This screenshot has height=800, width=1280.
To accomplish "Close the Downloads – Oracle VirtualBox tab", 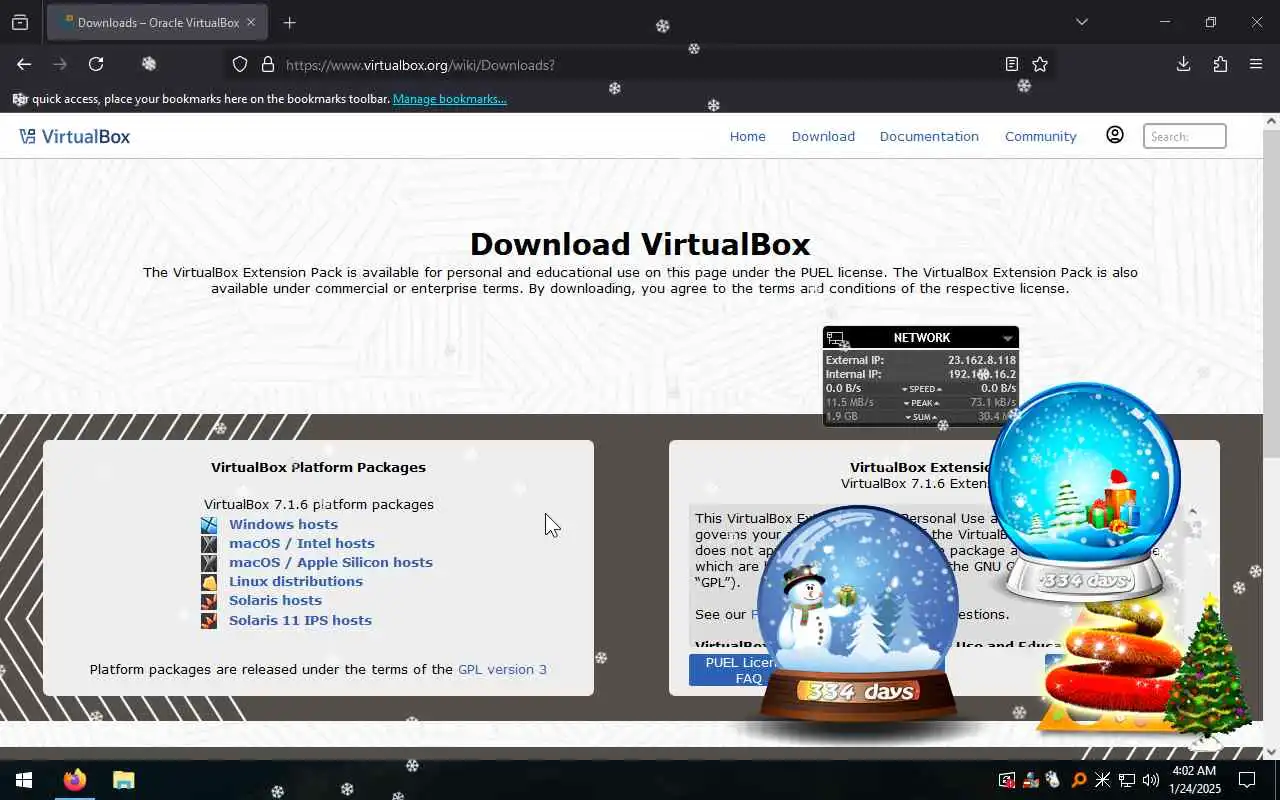I will coord(251,22).
